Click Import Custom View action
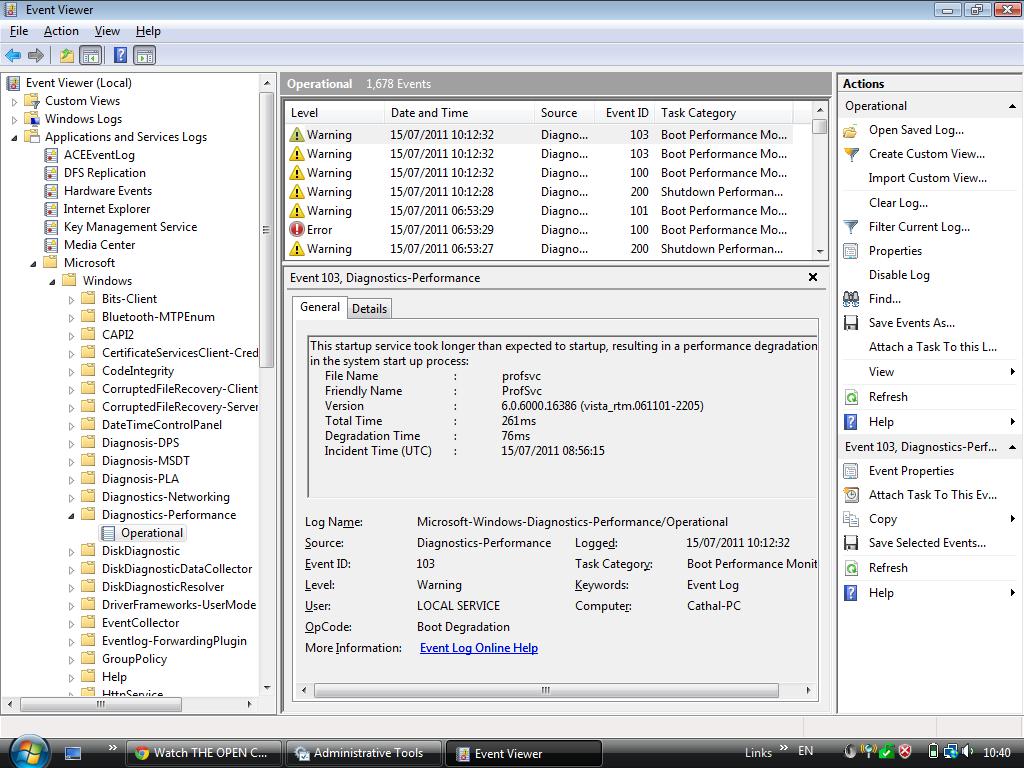 click(927, 178)
